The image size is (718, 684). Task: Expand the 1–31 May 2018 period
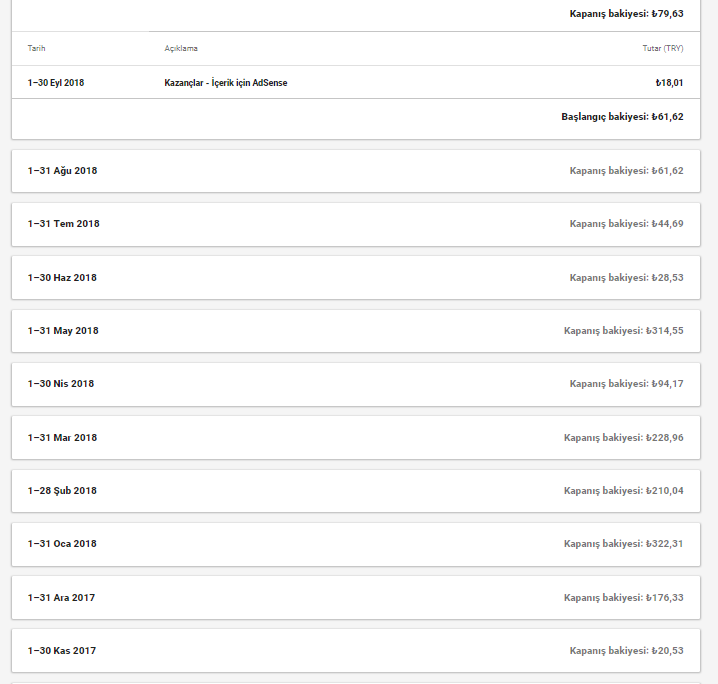pos(356,331)
